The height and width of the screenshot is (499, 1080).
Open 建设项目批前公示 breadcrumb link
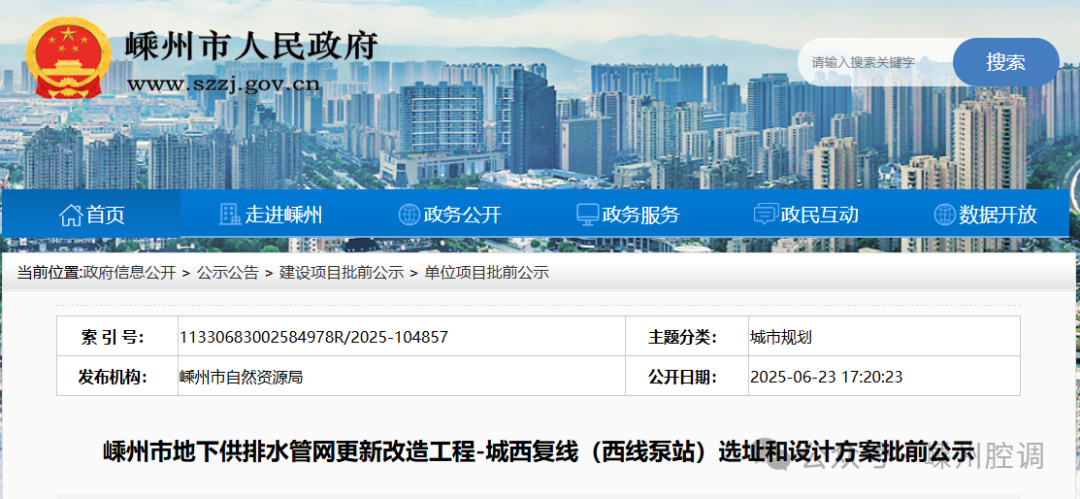341,273
